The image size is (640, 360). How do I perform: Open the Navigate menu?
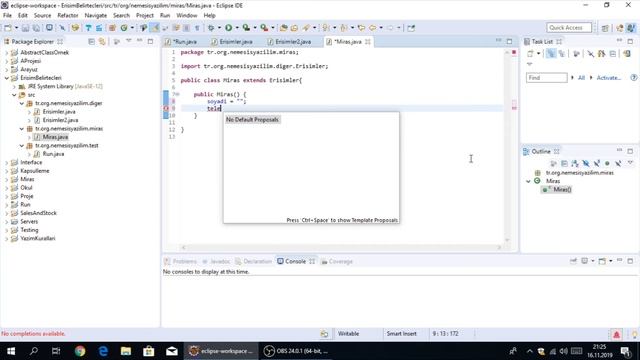96,16
